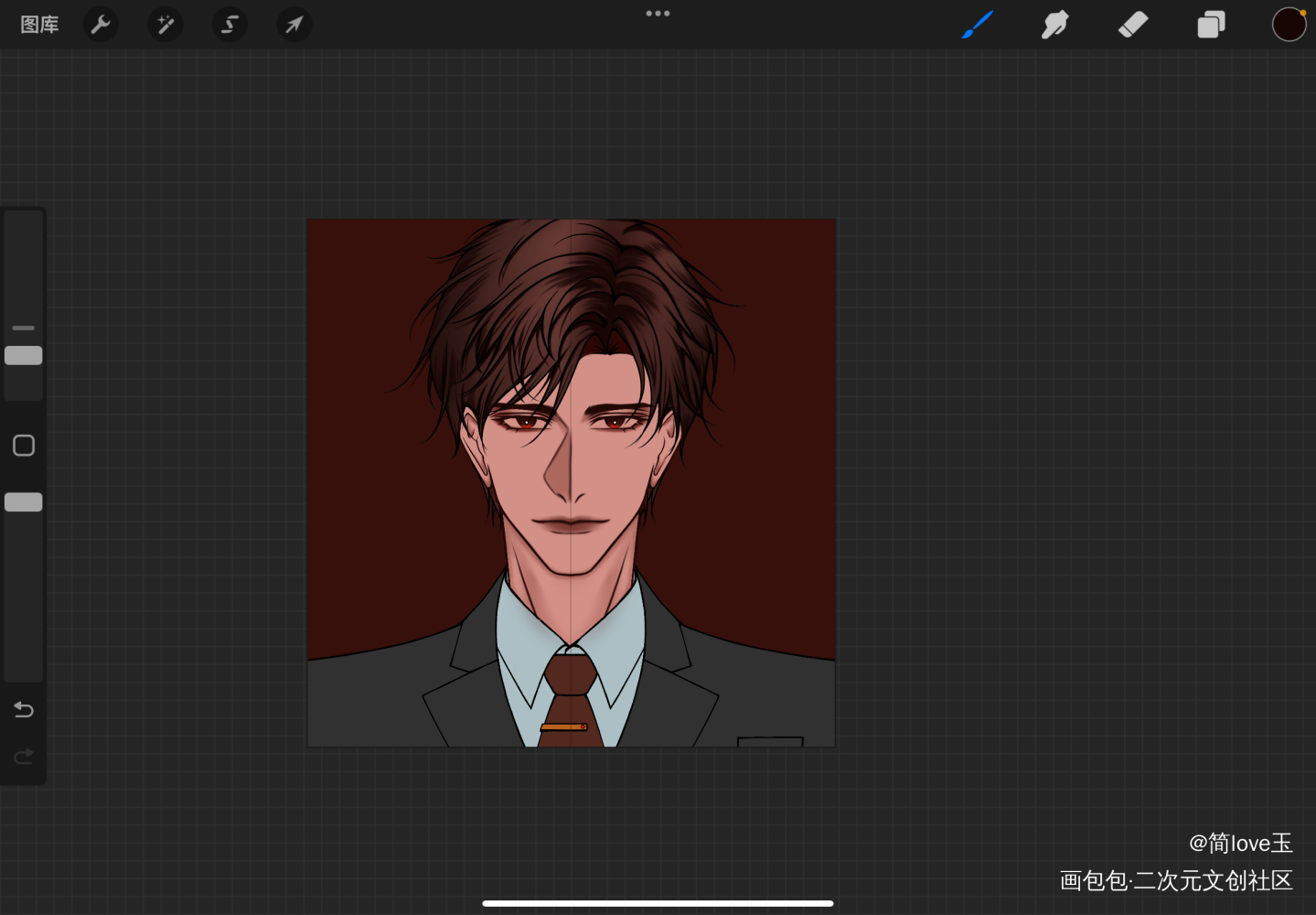
Task: Click the undo arrow
Action: [x=24, y=710]
